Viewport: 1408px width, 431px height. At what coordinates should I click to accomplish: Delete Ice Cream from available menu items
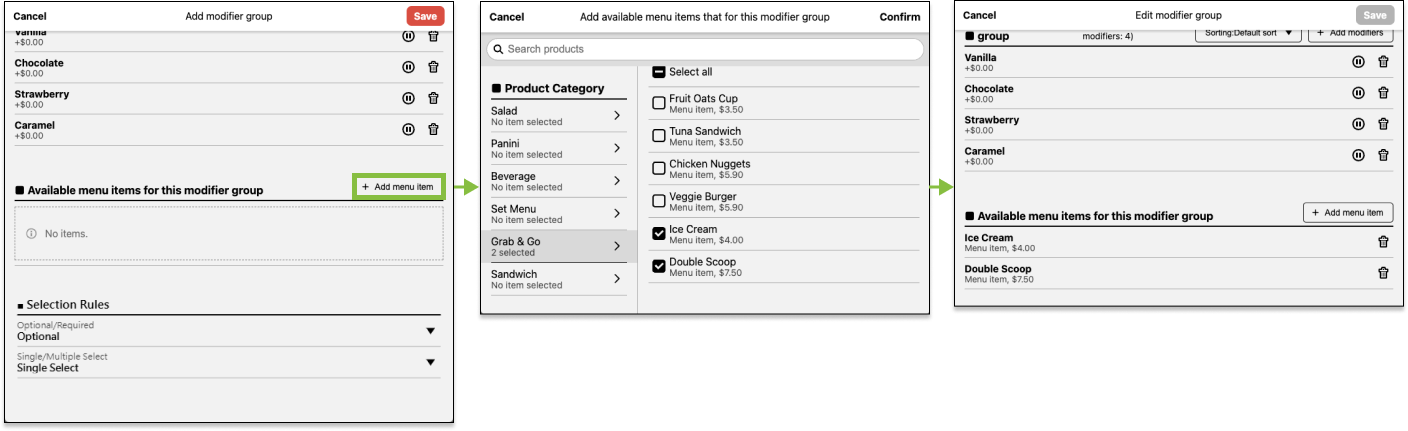pos(1383,241)
